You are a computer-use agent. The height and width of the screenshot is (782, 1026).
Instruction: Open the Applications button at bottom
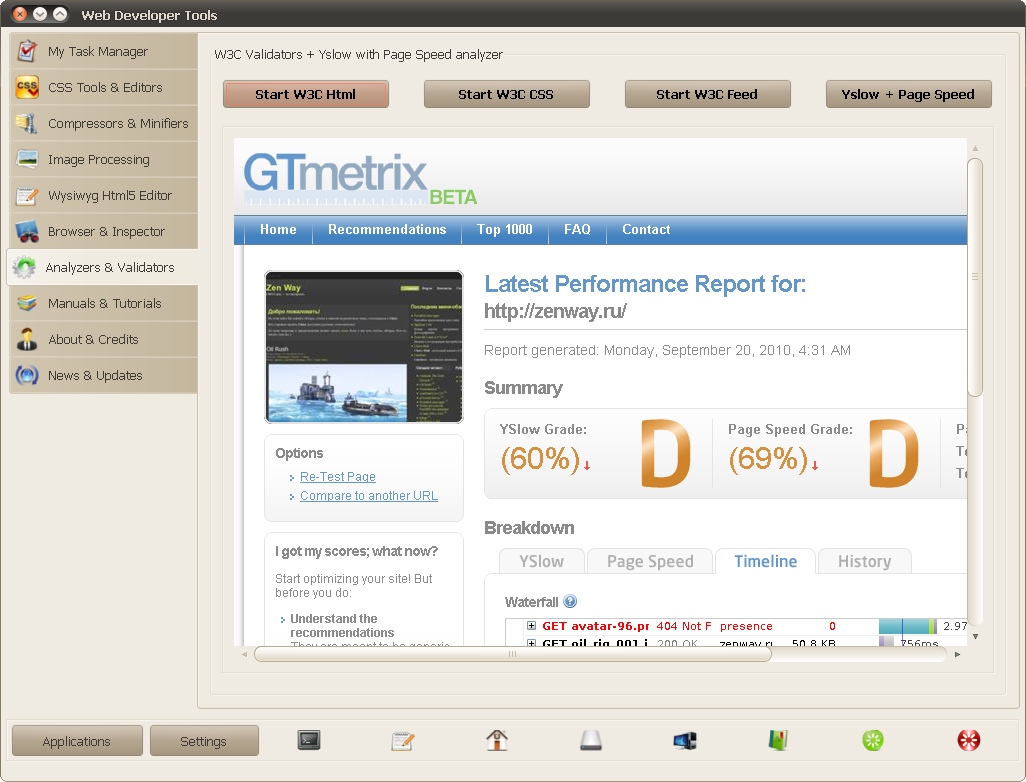tap(77, 741)
